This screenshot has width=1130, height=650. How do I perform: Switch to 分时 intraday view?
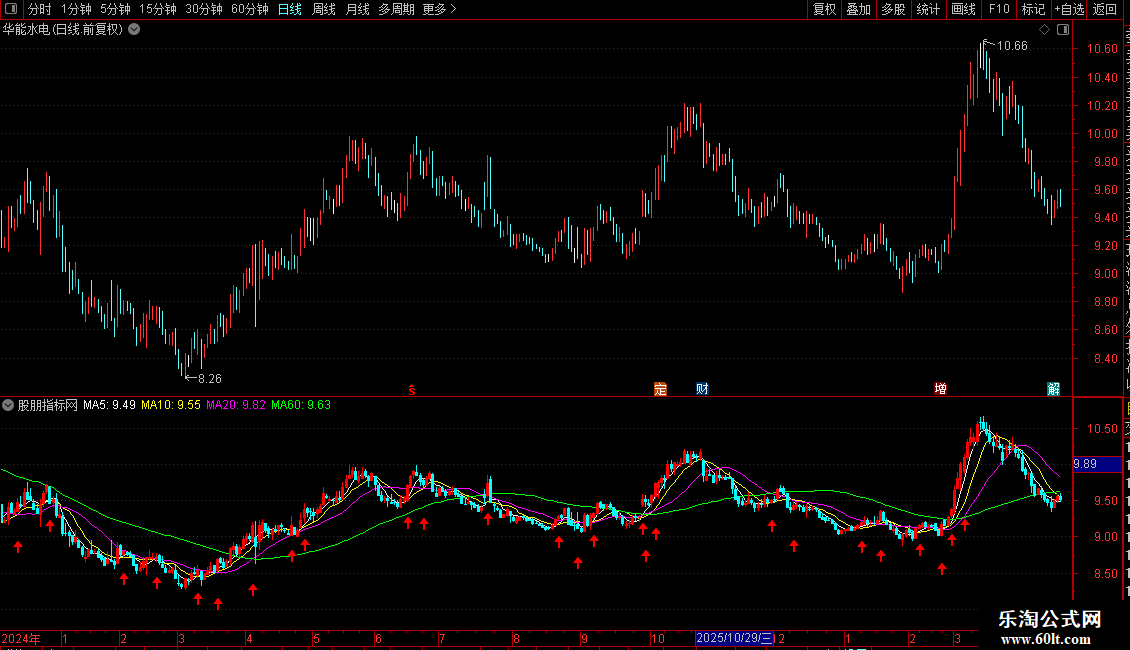(40, 9)
